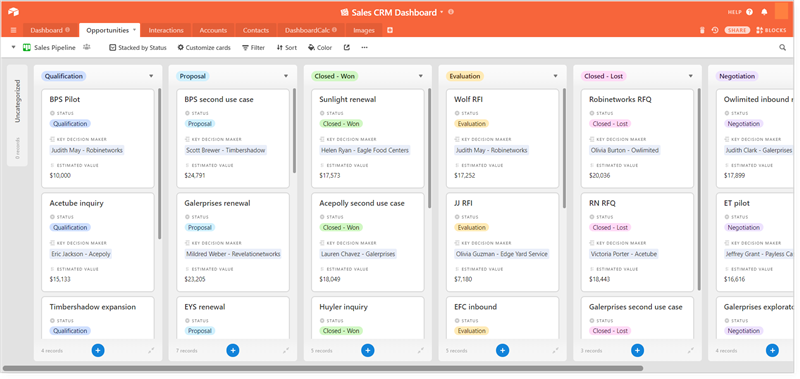Open the Closed - Lost stack dropdown arrow
Image resolution: width=800 pixels, height=379 pixels.
pos(691,77)
